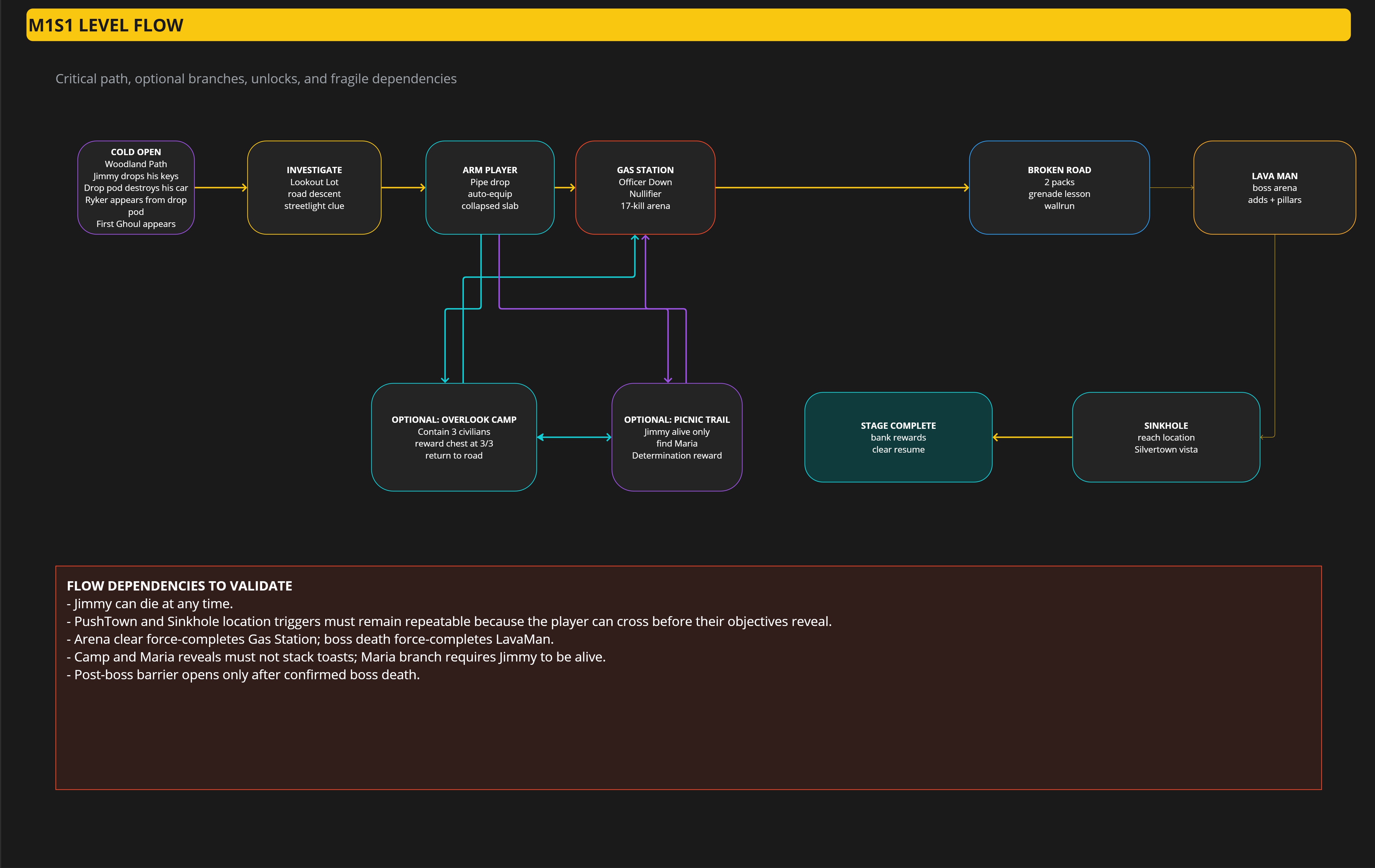Select the COLD OPEN node
Viewport: 1375px width, 868px height.
pos(136,187)
